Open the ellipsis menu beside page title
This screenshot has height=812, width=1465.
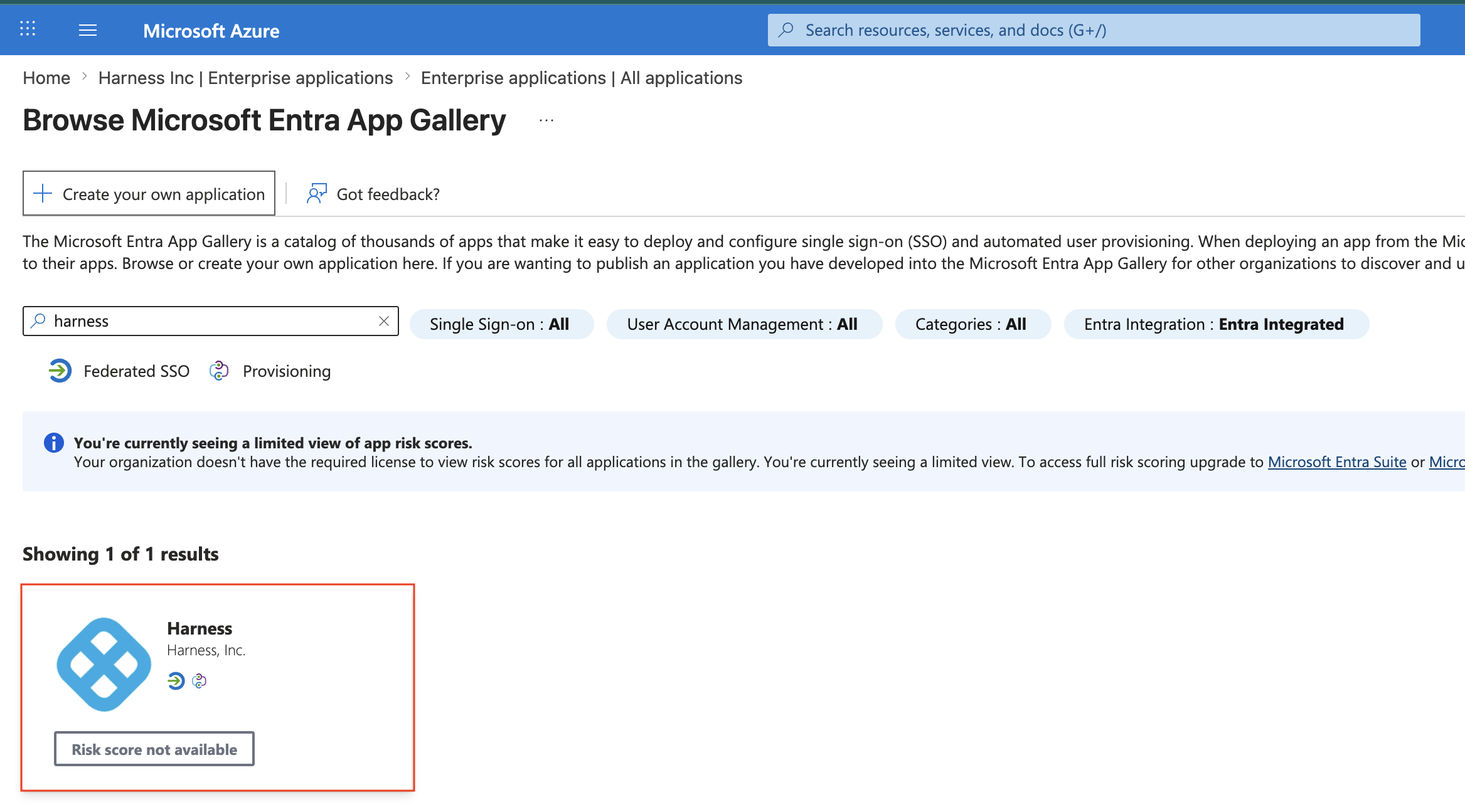tap(546, 120)
